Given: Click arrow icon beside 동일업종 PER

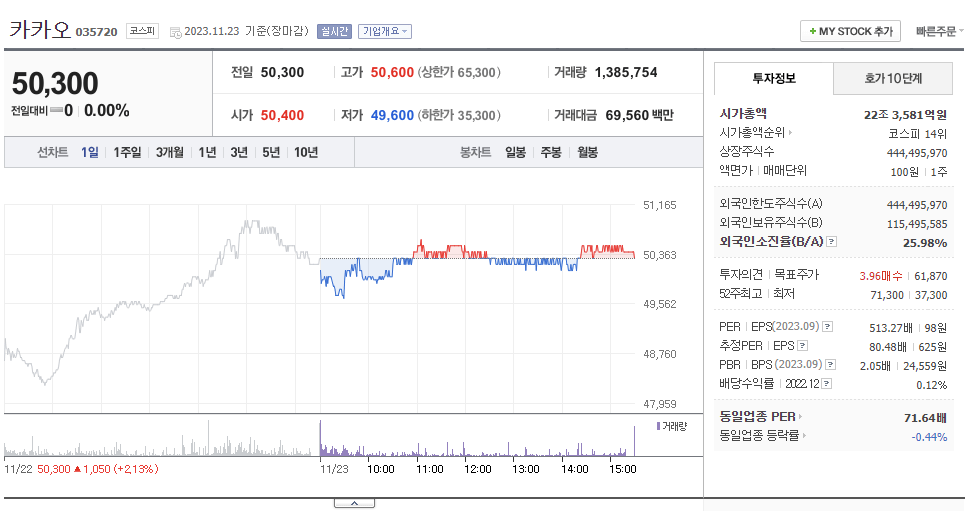Looking at the screenshot, I should tap(800, 416).
